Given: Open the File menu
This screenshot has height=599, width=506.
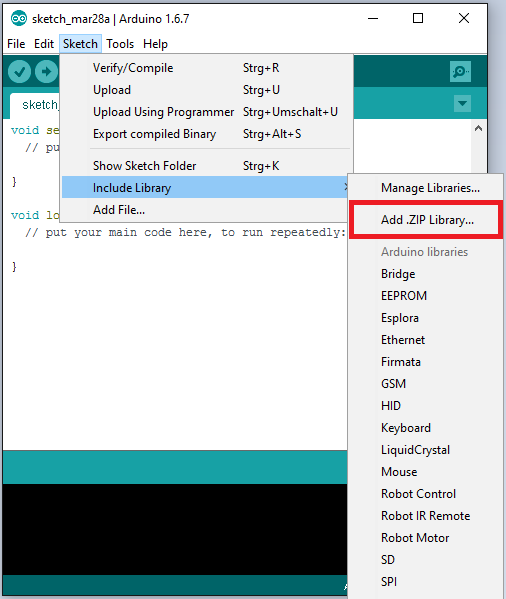Looking at the screenshot, I should click(x=16, y=44).
